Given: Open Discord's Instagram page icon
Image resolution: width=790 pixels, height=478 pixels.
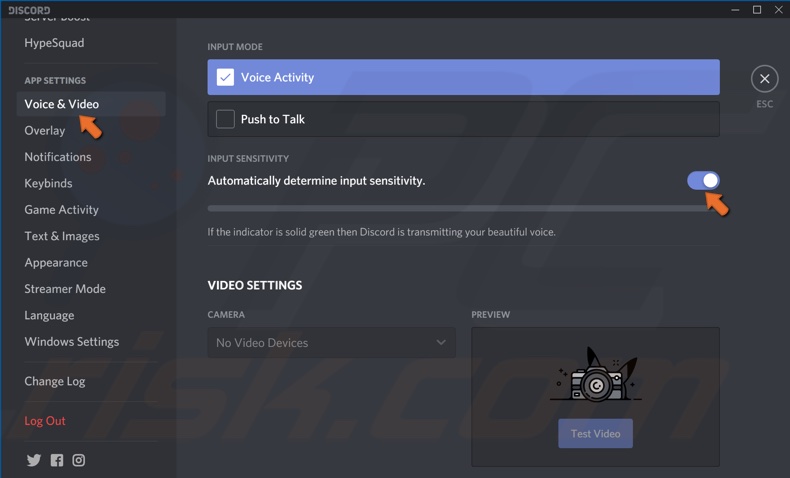Looking at the screenshot, I should 79,460.
